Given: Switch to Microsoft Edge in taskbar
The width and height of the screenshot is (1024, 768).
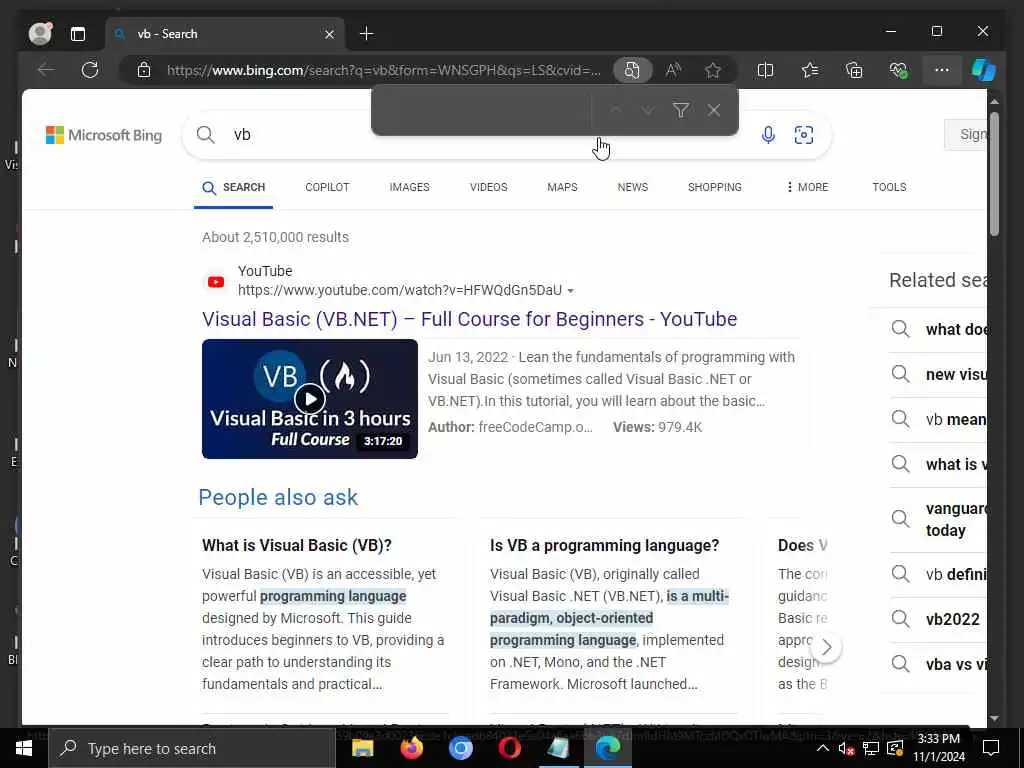Looking at the screenshot, I should click(607, 748).
